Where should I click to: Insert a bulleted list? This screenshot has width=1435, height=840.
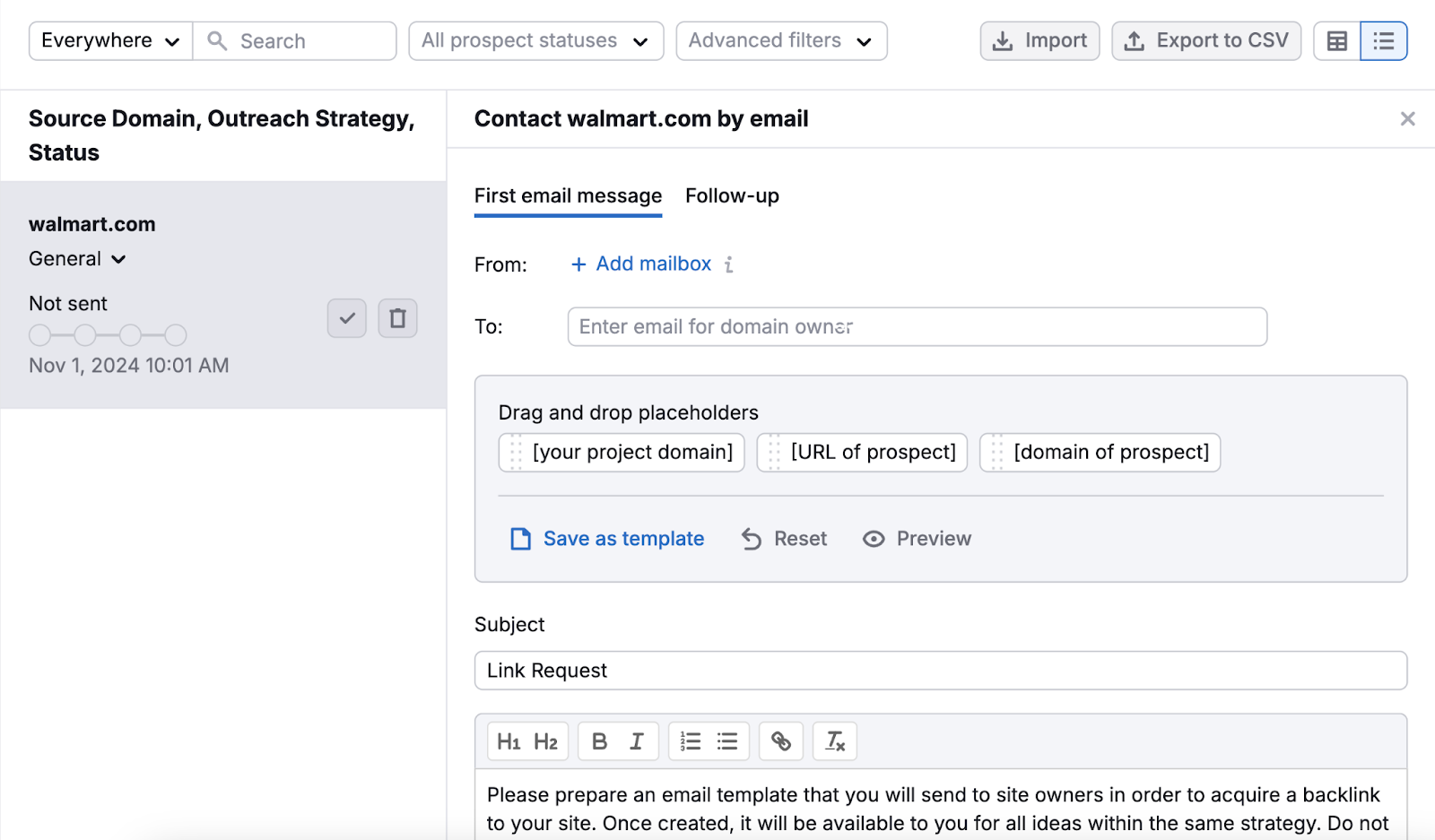point(727,741)
